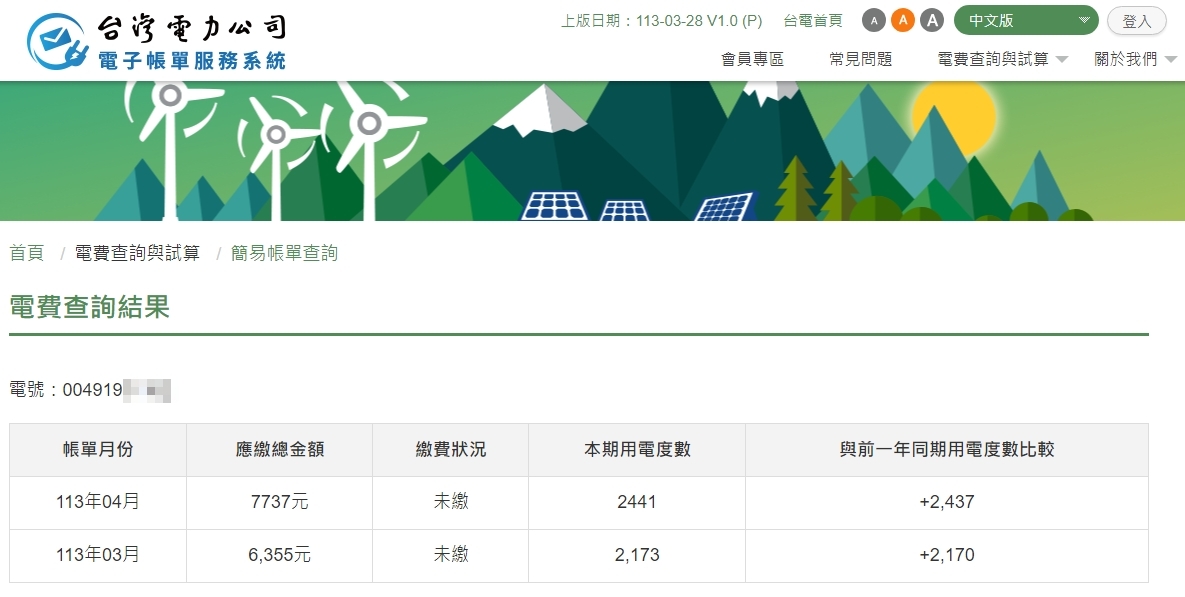Screen dimensions: 1185x597
Task: Click 簡易帳單查詢 in the breadcrumb
Action: [x=284, y=253]
